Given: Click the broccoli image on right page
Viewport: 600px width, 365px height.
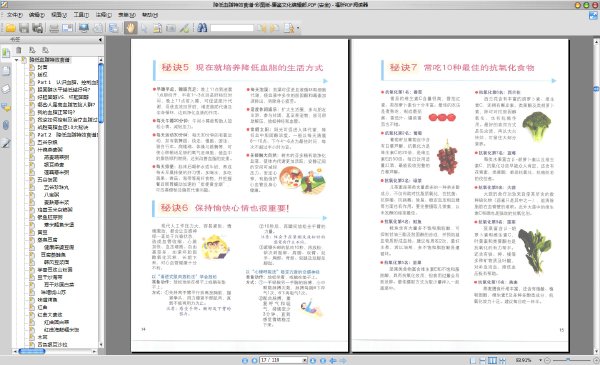Looking at the screenshot, I should (536, 126).
